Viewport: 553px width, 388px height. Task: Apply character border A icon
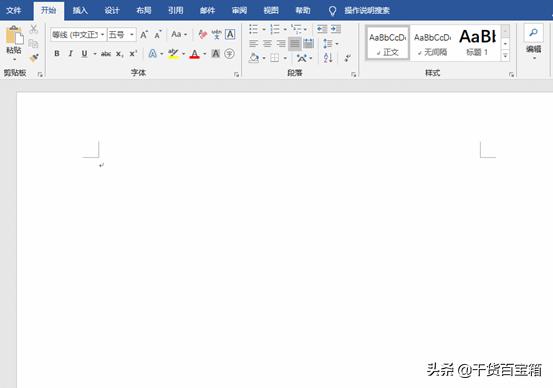point(230,34)
